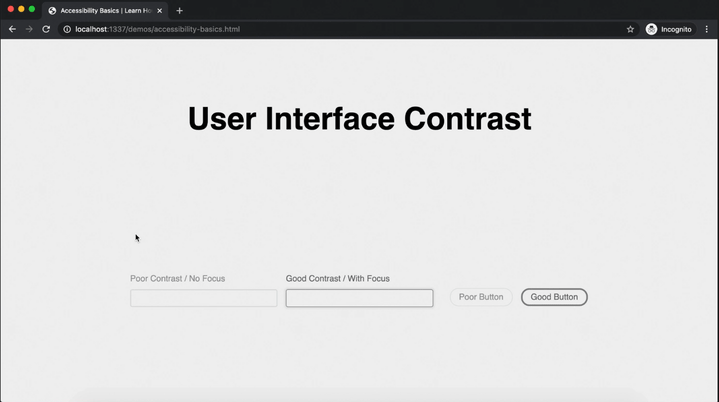Minimize the window with yellow button
The image size is (719, 402).
[x=21, y=9]
